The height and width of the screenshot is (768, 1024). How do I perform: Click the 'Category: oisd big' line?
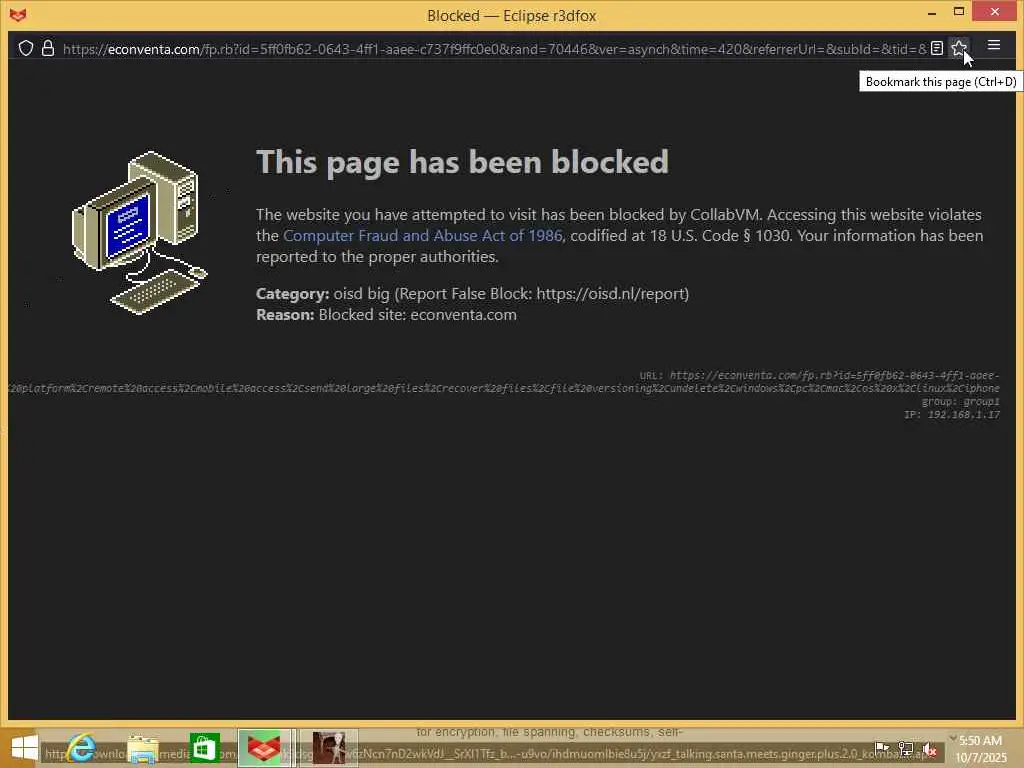click(x=472, y=294)
